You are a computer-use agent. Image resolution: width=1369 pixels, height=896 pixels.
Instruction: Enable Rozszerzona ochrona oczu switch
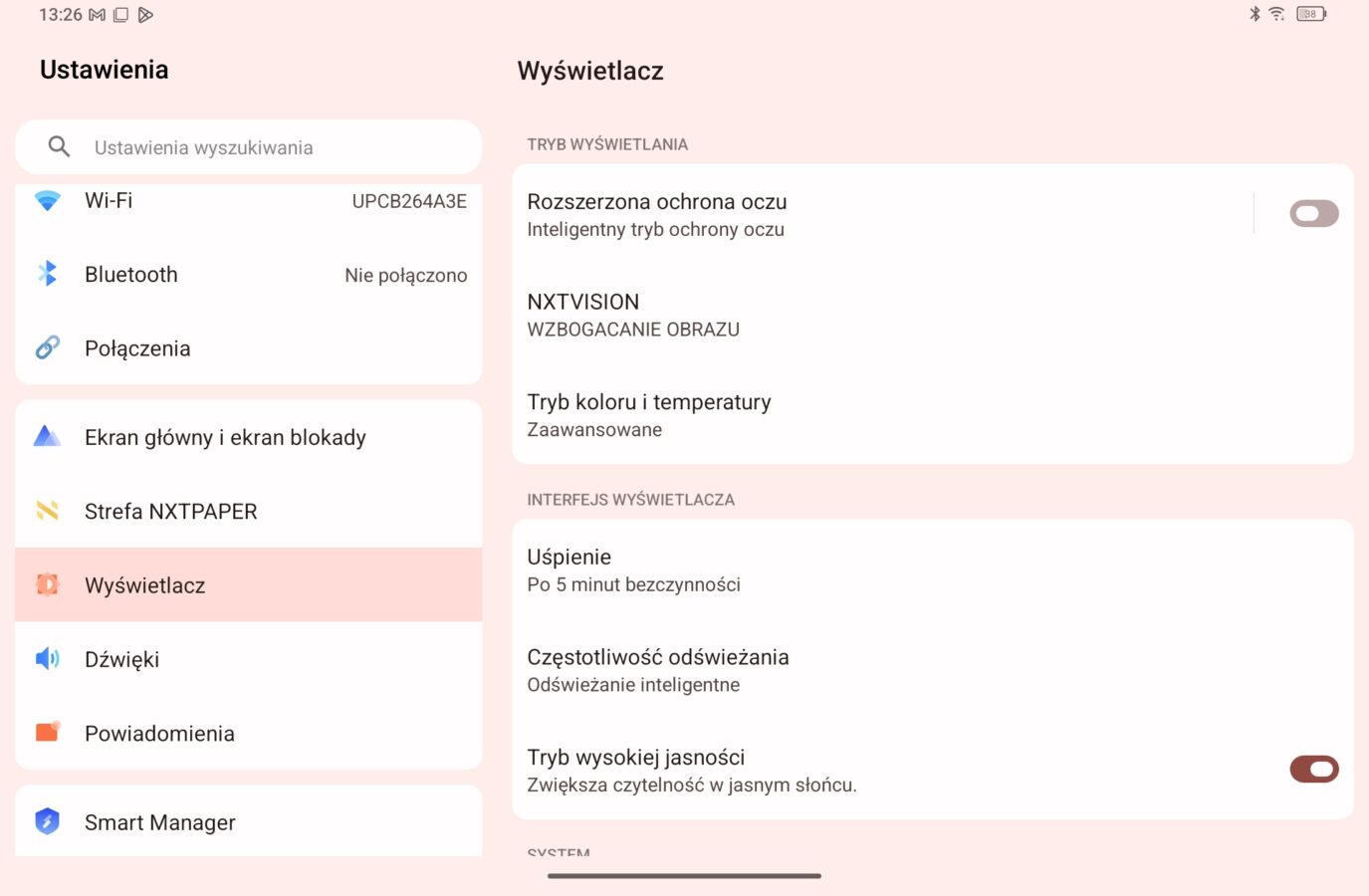click(x=1314, y=213)
